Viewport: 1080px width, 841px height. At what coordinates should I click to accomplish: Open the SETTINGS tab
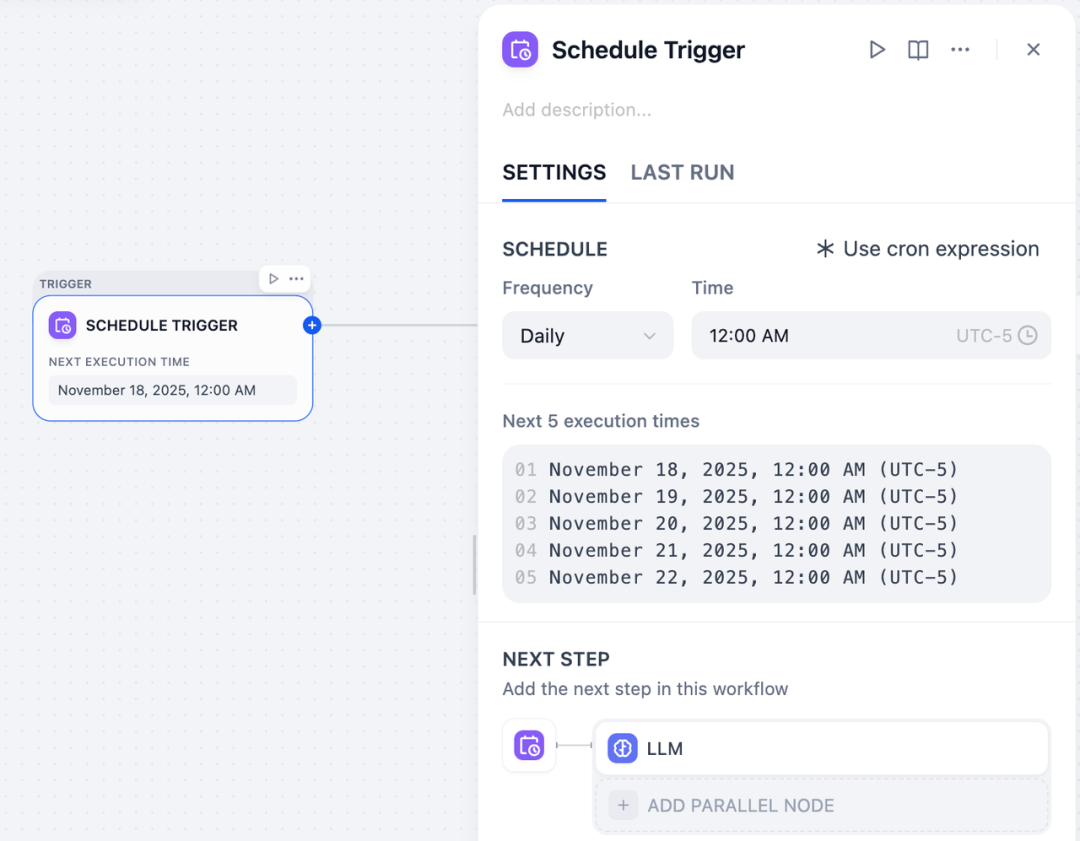pos(554,172)
